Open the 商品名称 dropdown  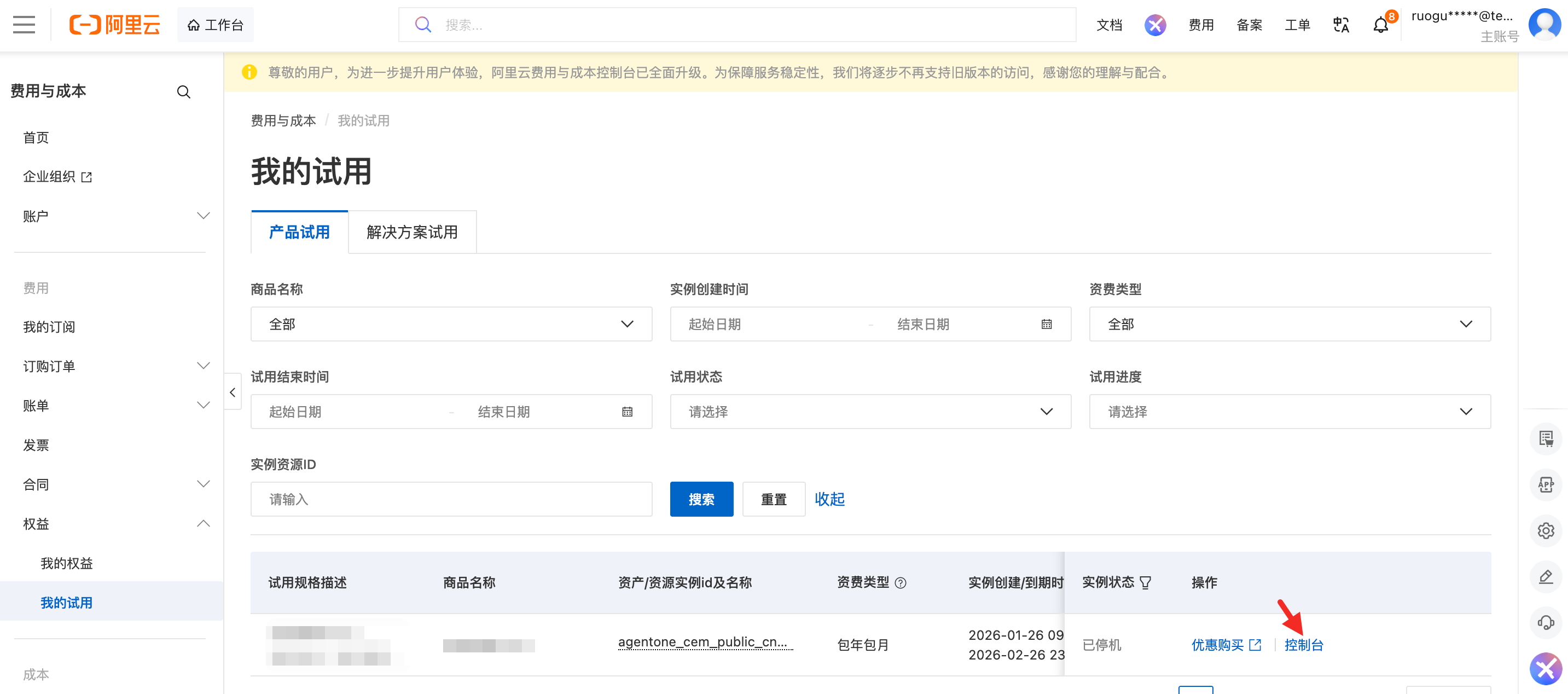[x=451, y=325]
